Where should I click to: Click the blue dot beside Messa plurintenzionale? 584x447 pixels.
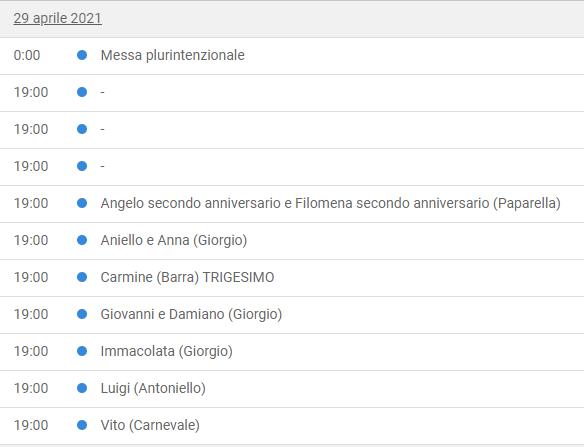[82, 55]
